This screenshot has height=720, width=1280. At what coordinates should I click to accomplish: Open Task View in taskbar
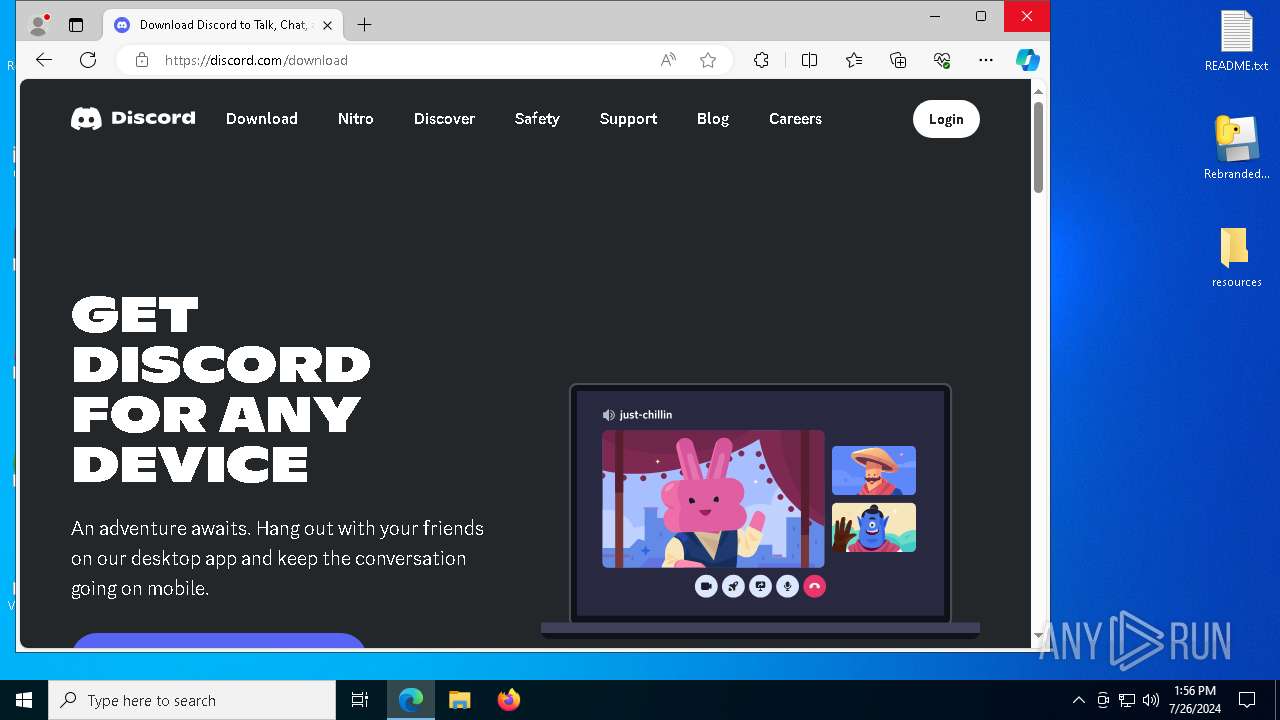[360, 700]
